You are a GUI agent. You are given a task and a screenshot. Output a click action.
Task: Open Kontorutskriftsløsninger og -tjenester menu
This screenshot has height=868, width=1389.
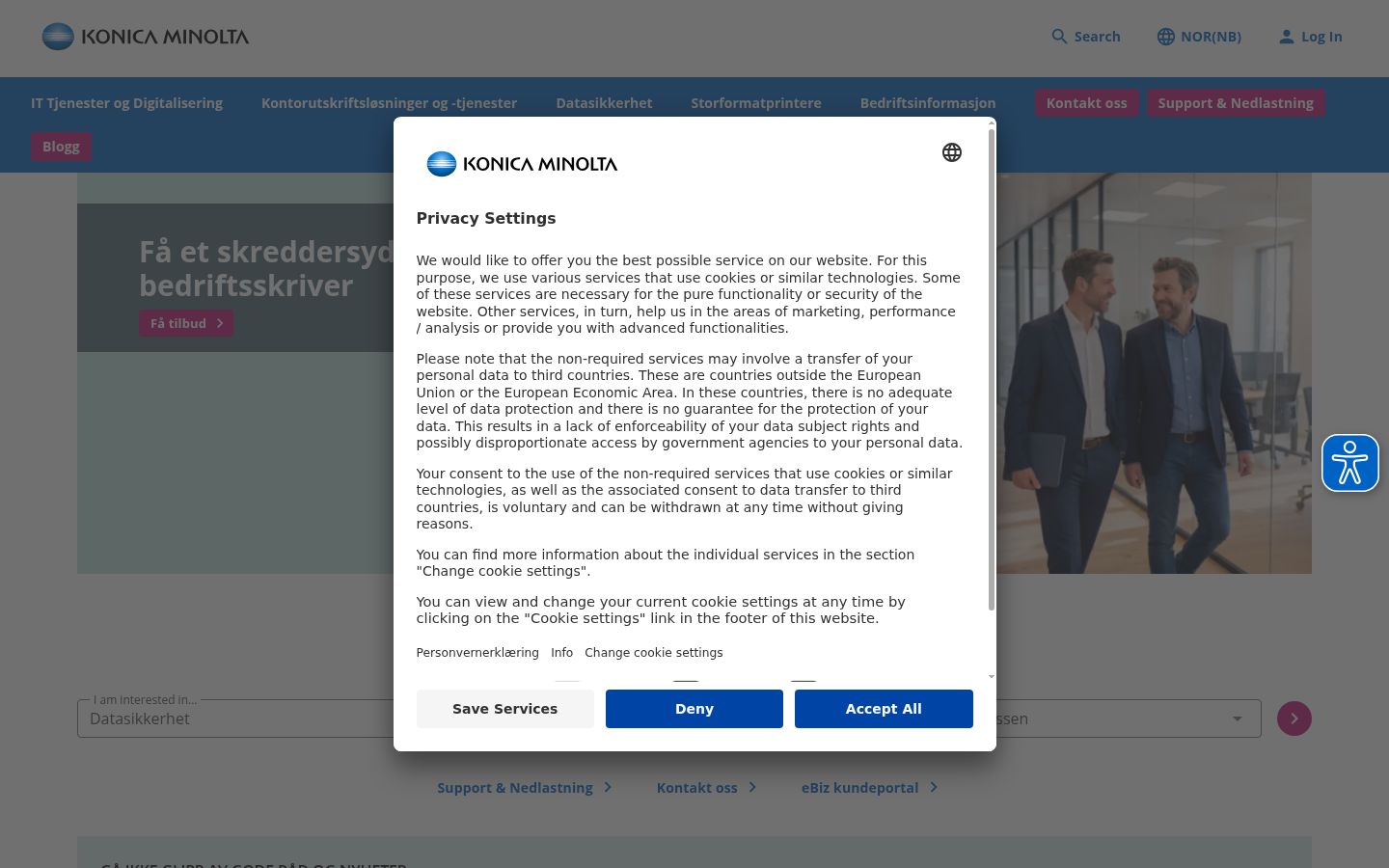pyautogui.click(x=389, y=103)
